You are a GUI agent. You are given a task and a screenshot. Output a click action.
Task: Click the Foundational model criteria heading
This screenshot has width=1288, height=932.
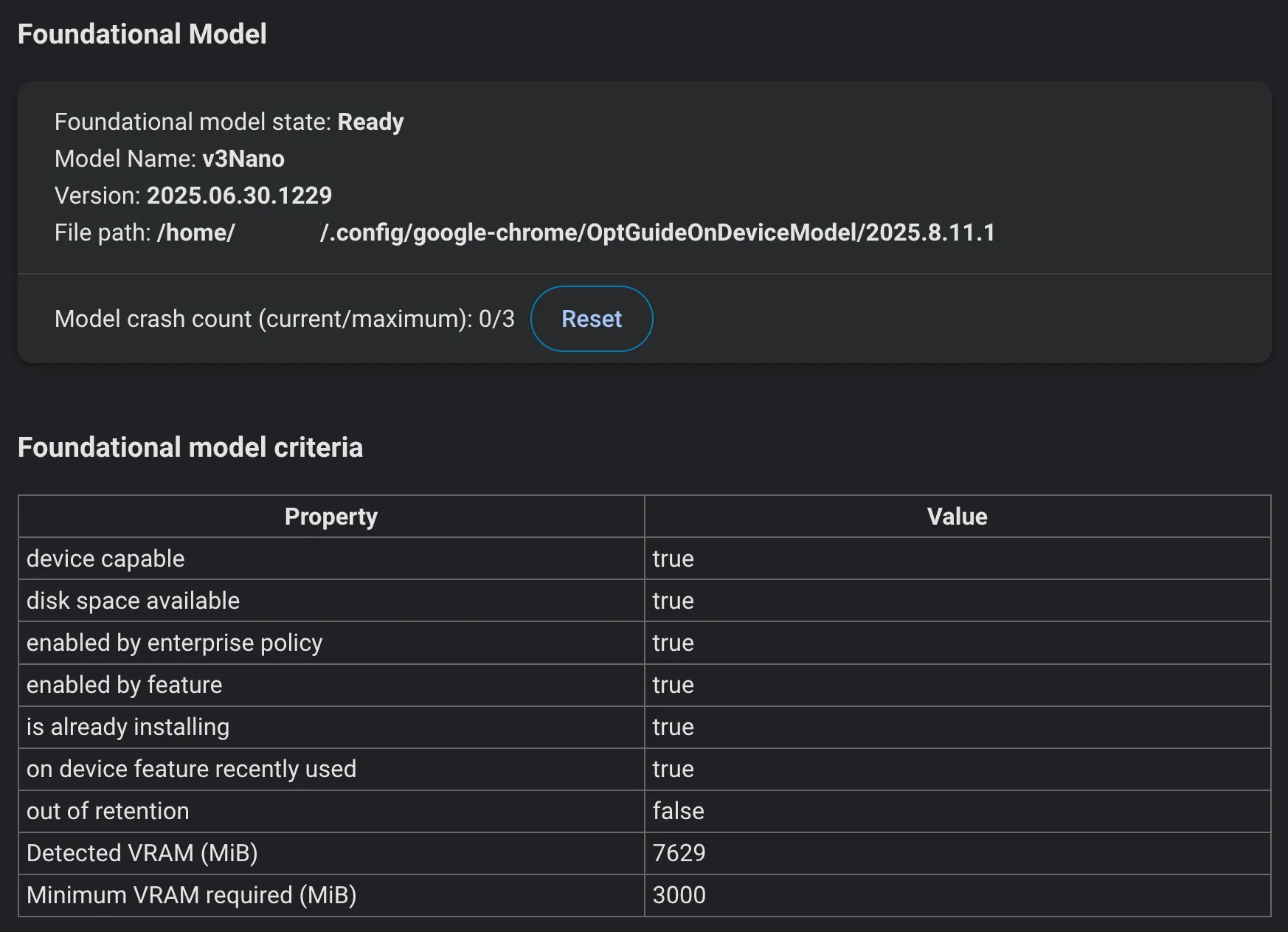click(190, 447)
